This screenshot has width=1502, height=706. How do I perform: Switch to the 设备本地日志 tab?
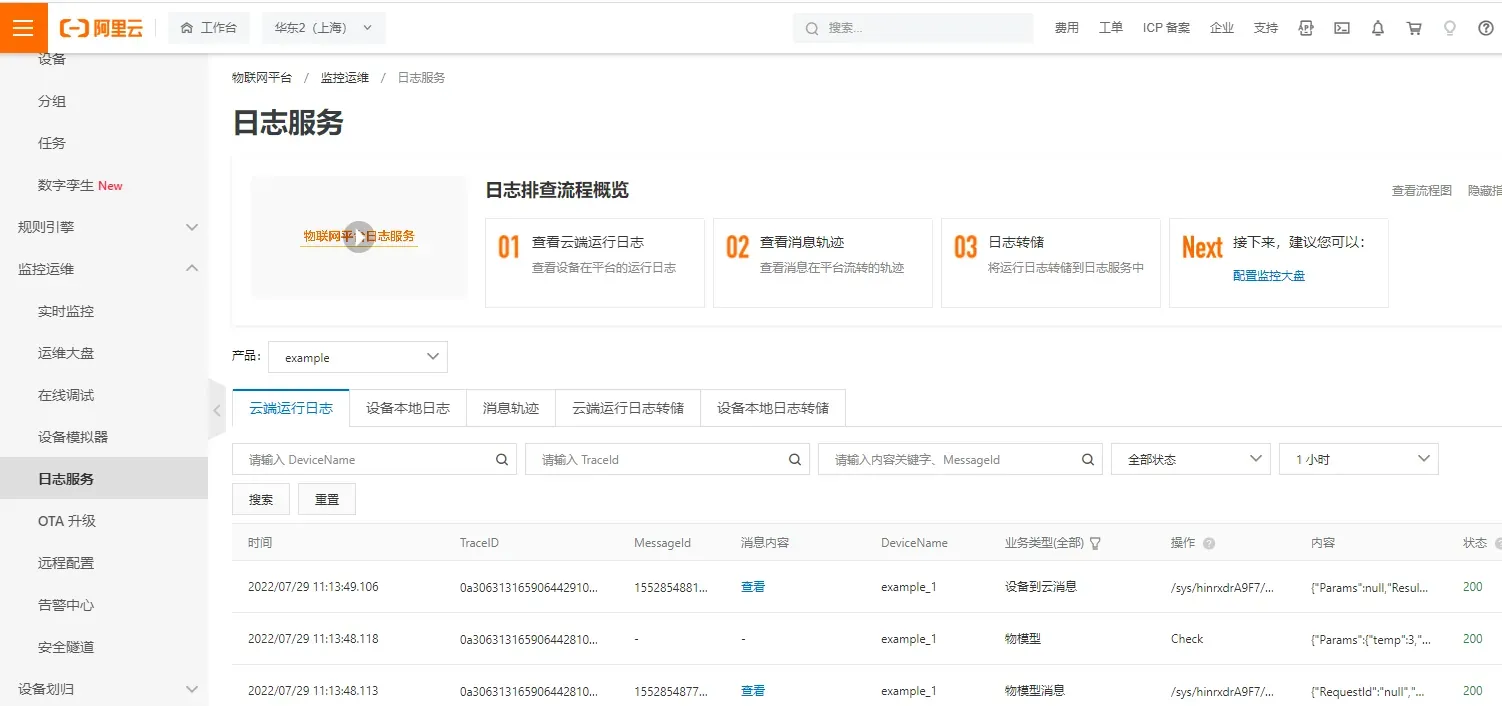click(x=408, y=408)
